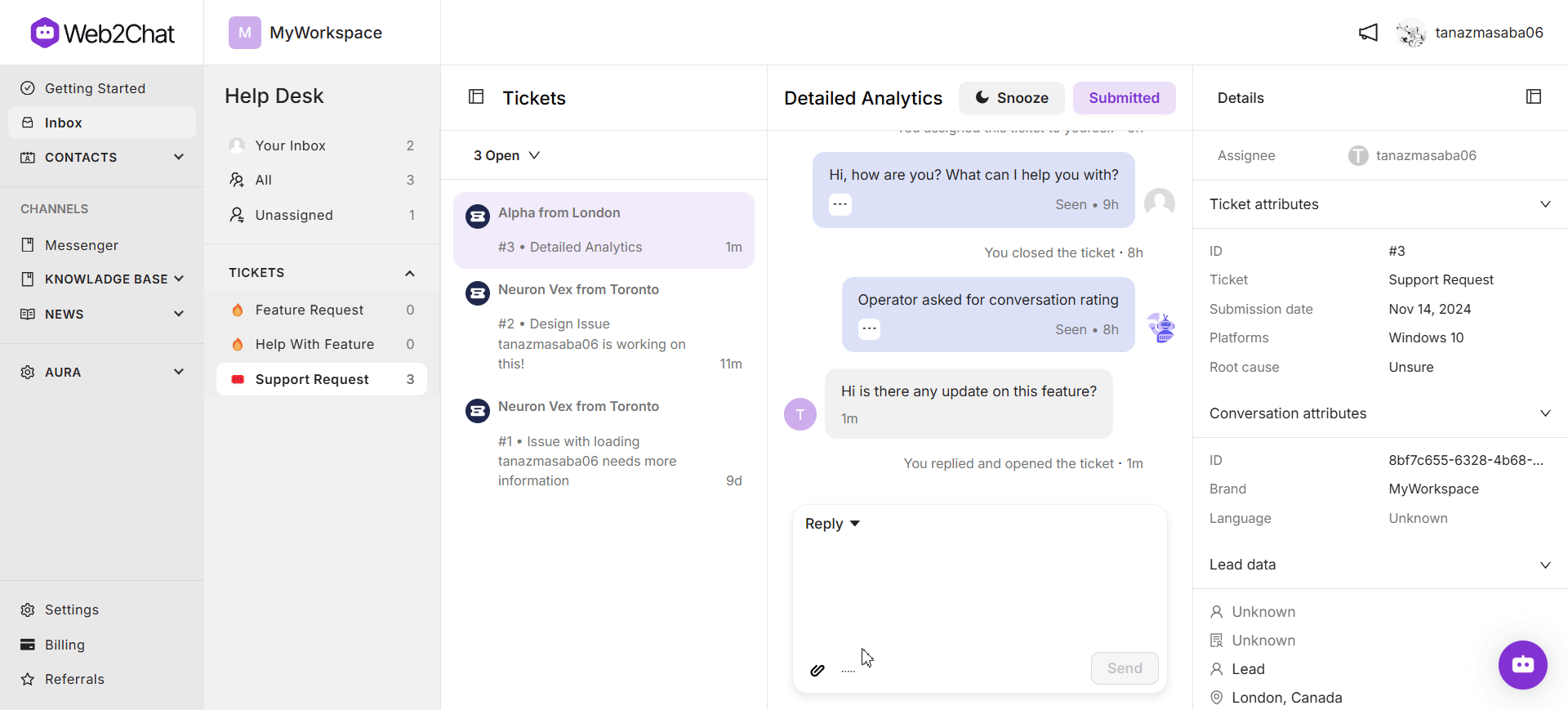This screenshot has width=1568, height=710.
Task: Click the Submitted status button
Action: point(1124,97)
